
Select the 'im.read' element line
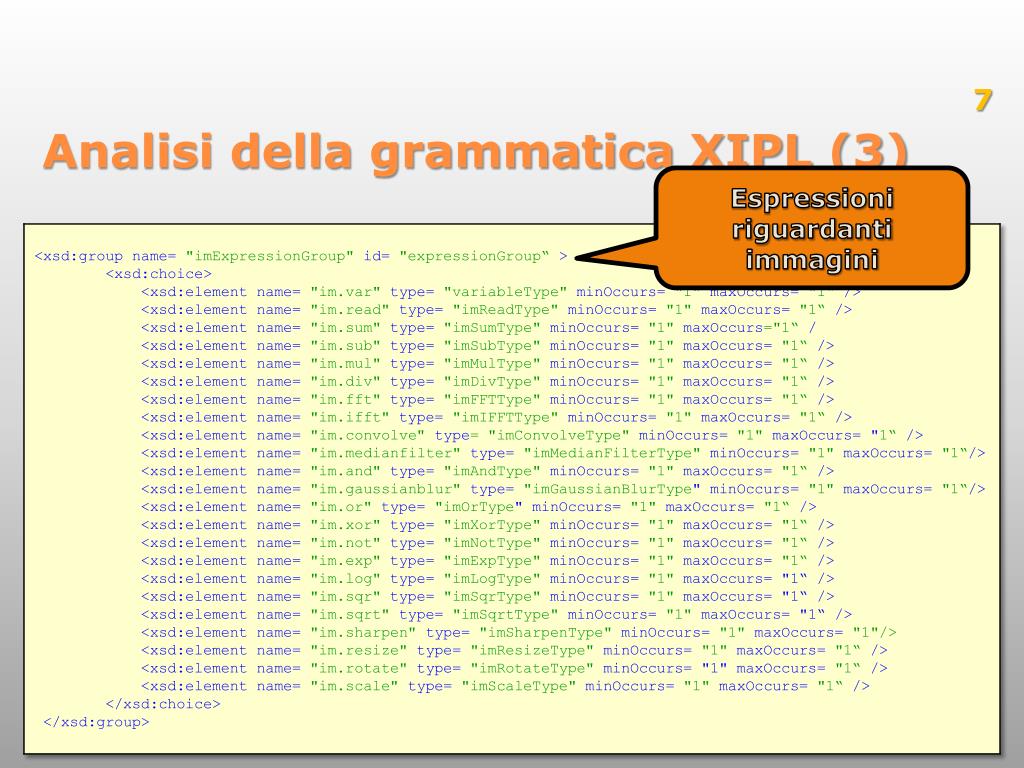point(496,310)
